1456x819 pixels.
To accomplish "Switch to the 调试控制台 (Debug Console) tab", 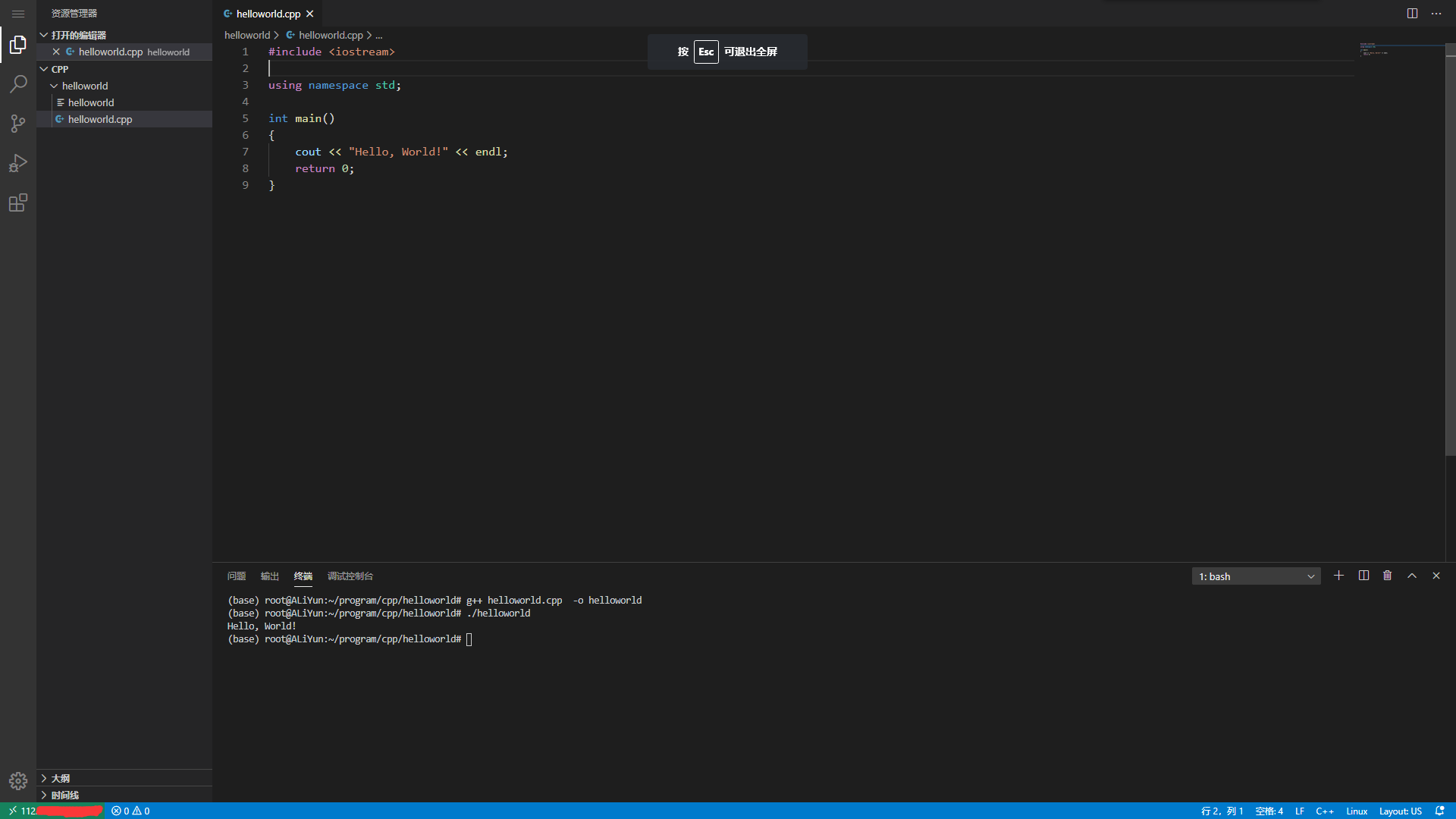I will pos(350,576).
